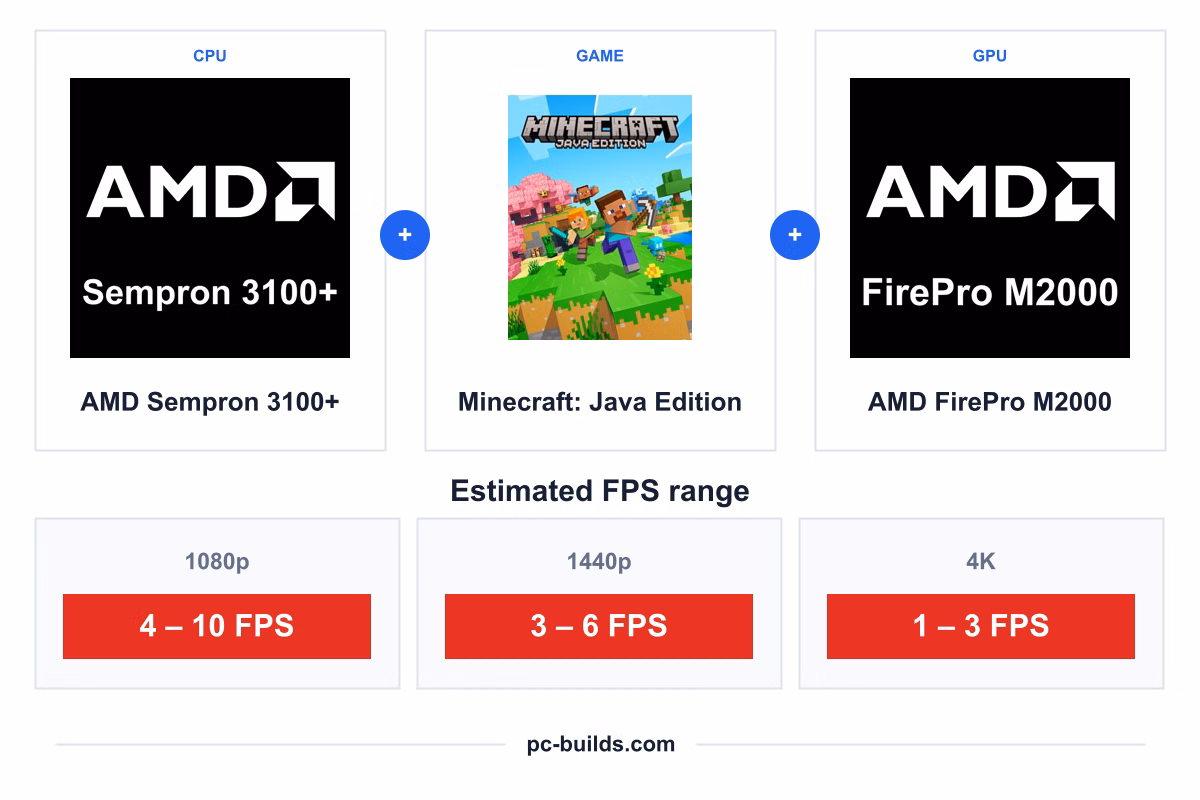Click the plus icon between game and GPU
The image size is (1200, 800).
(795, 235)
